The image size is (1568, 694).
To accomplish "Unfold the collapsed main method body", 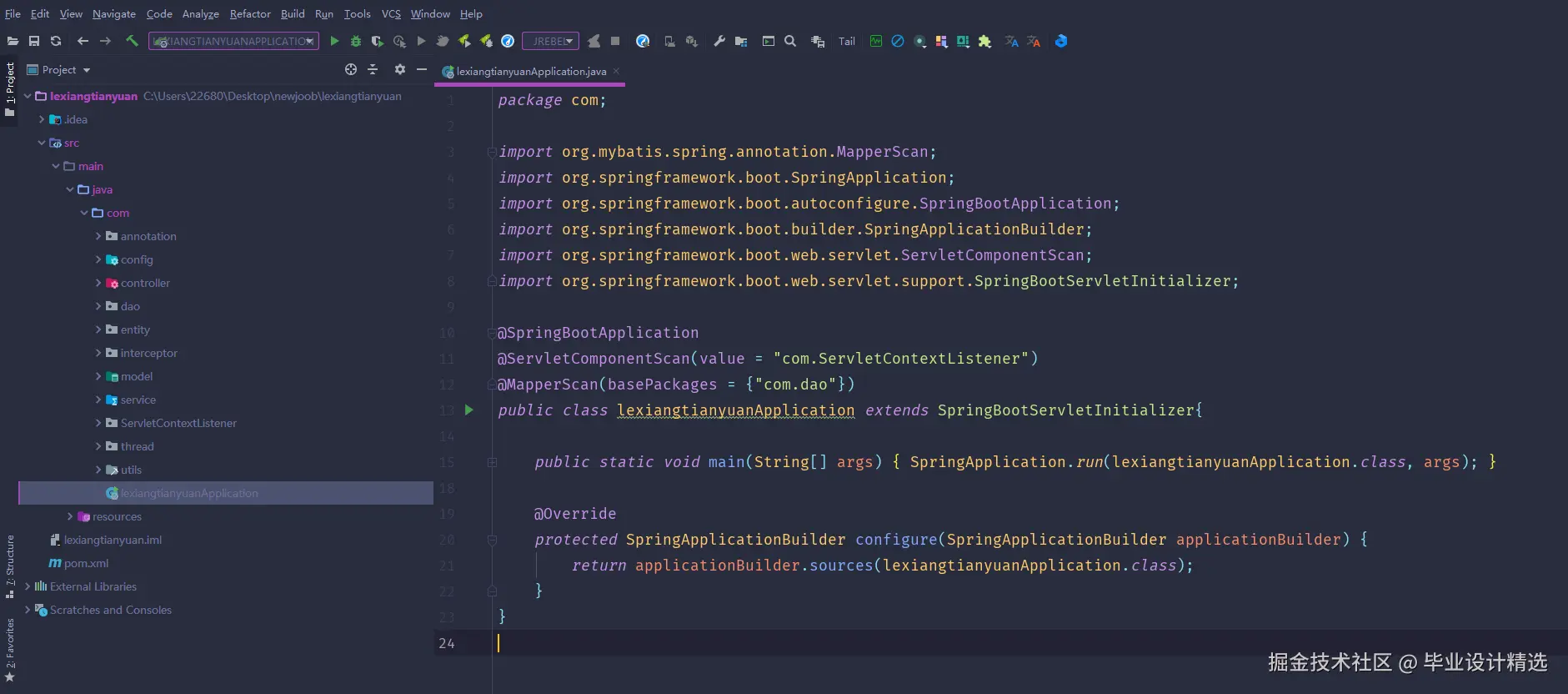I will point(492,461).
